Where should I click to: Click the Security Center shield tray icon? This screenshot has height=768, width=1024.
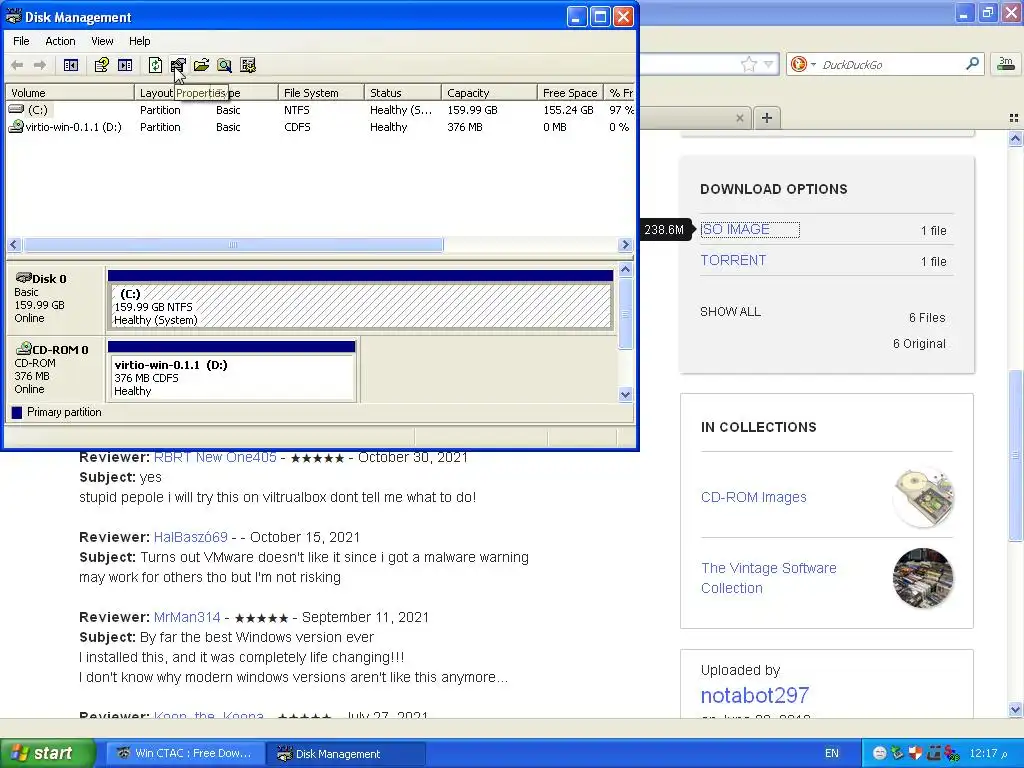point(916,753)
